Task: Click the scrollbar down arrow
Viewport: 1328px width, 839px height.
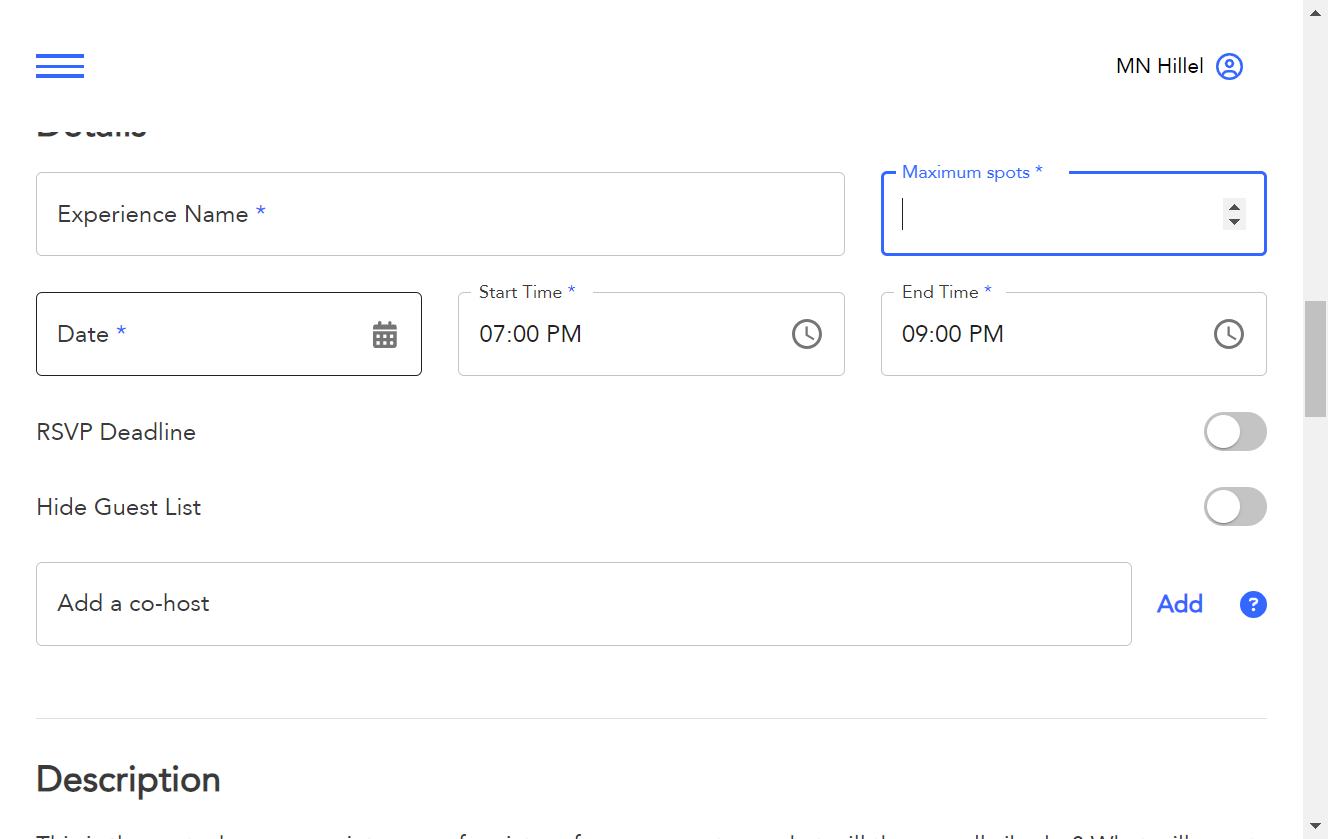Action: [x=1316, y=827]
